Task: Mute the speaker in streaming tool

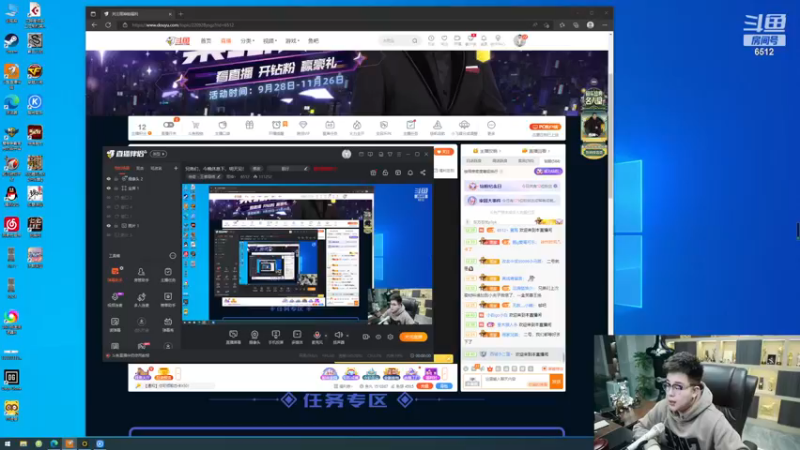Action: [x=338, y=336]
